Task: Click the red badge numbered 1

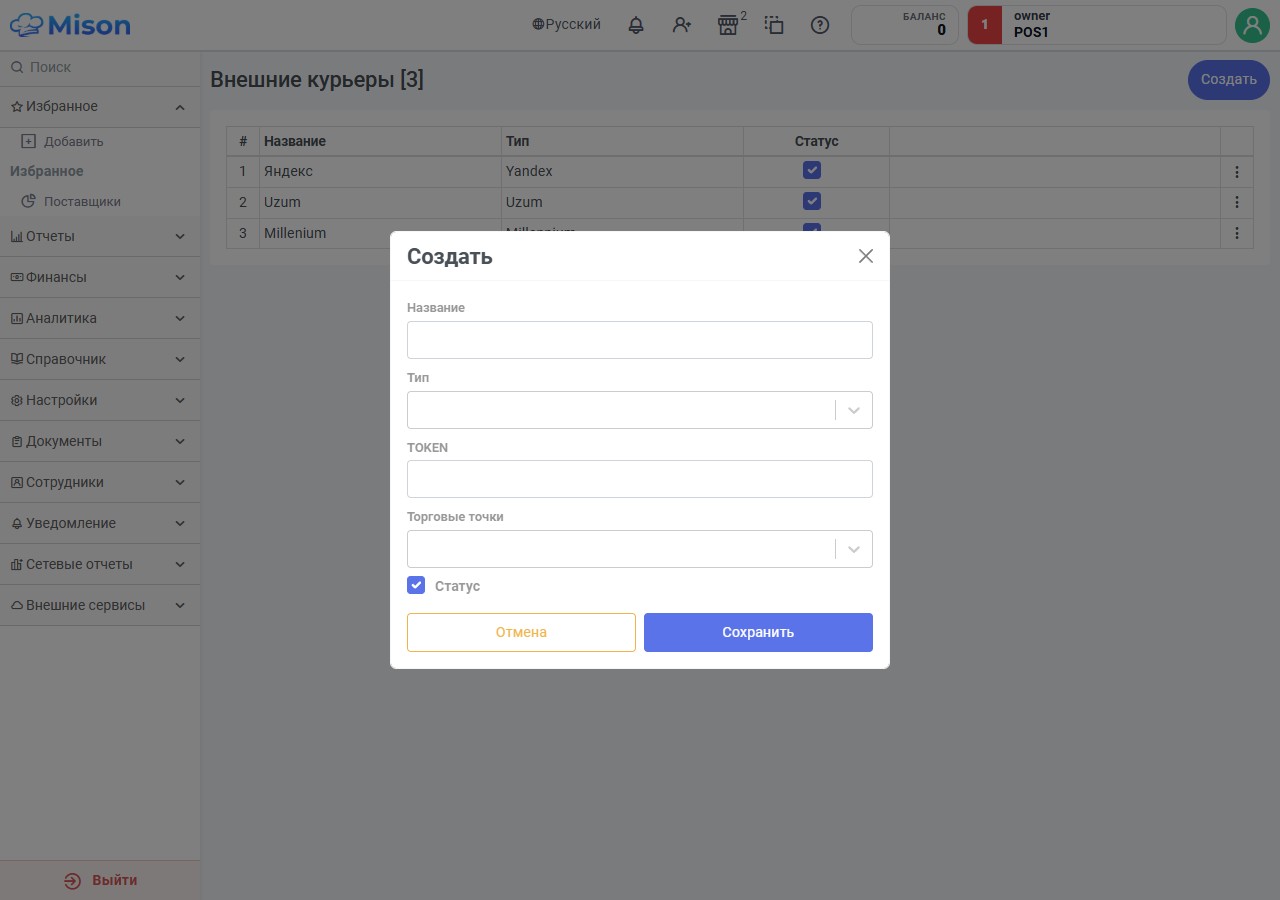Action: tap(985, 25)
